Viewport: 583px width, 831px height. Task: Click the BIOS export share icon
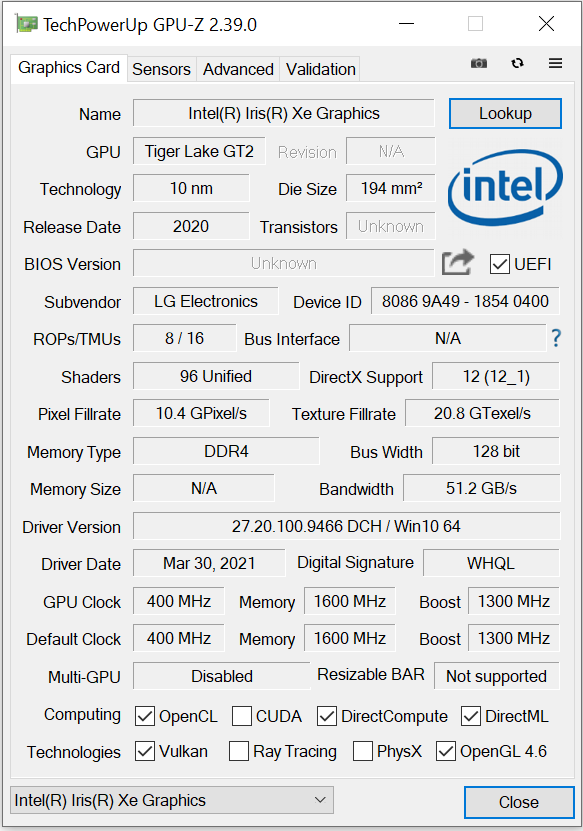(457, 262)
